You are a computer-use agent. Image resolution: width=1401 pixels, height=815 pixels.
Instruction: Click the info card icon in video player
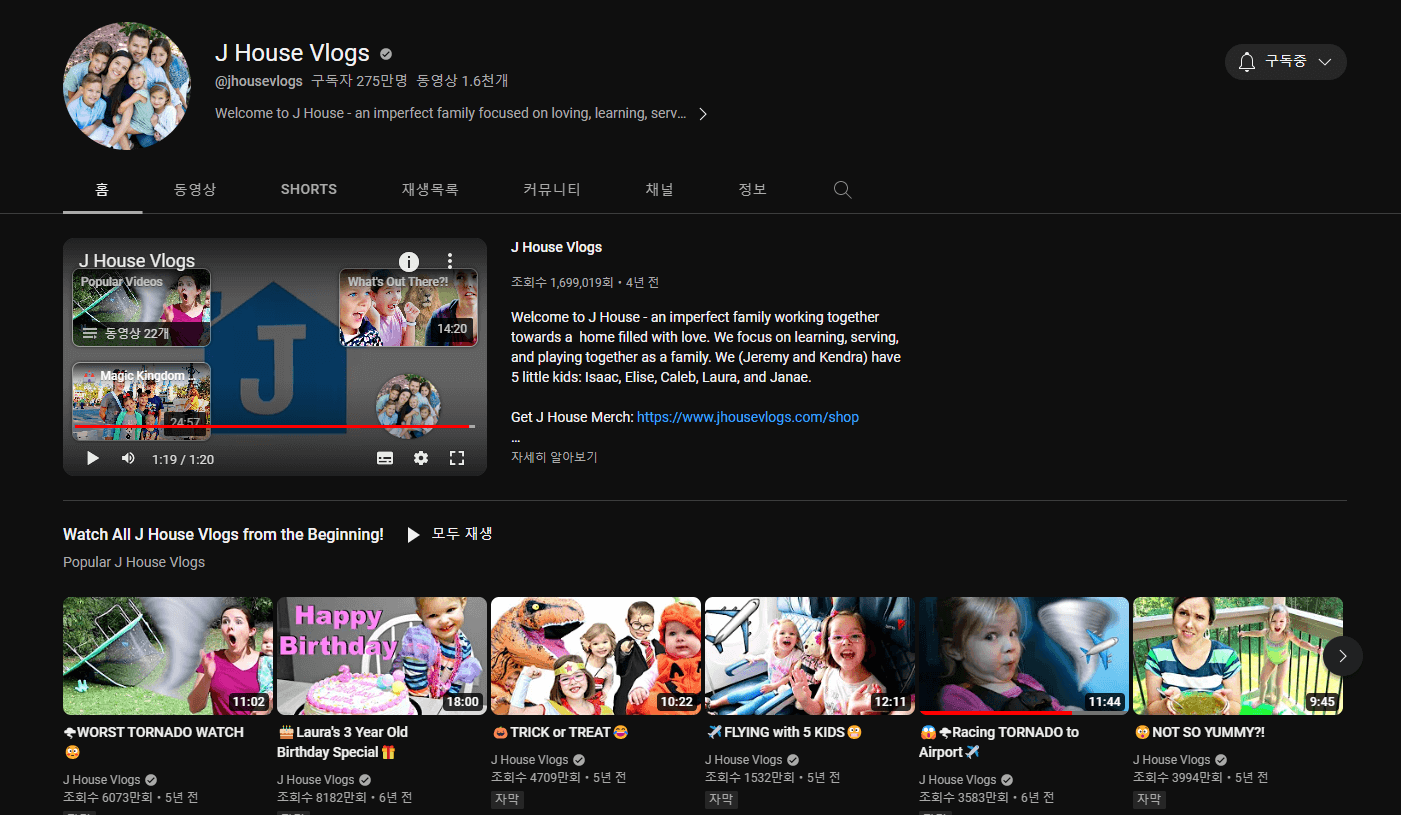409,261
